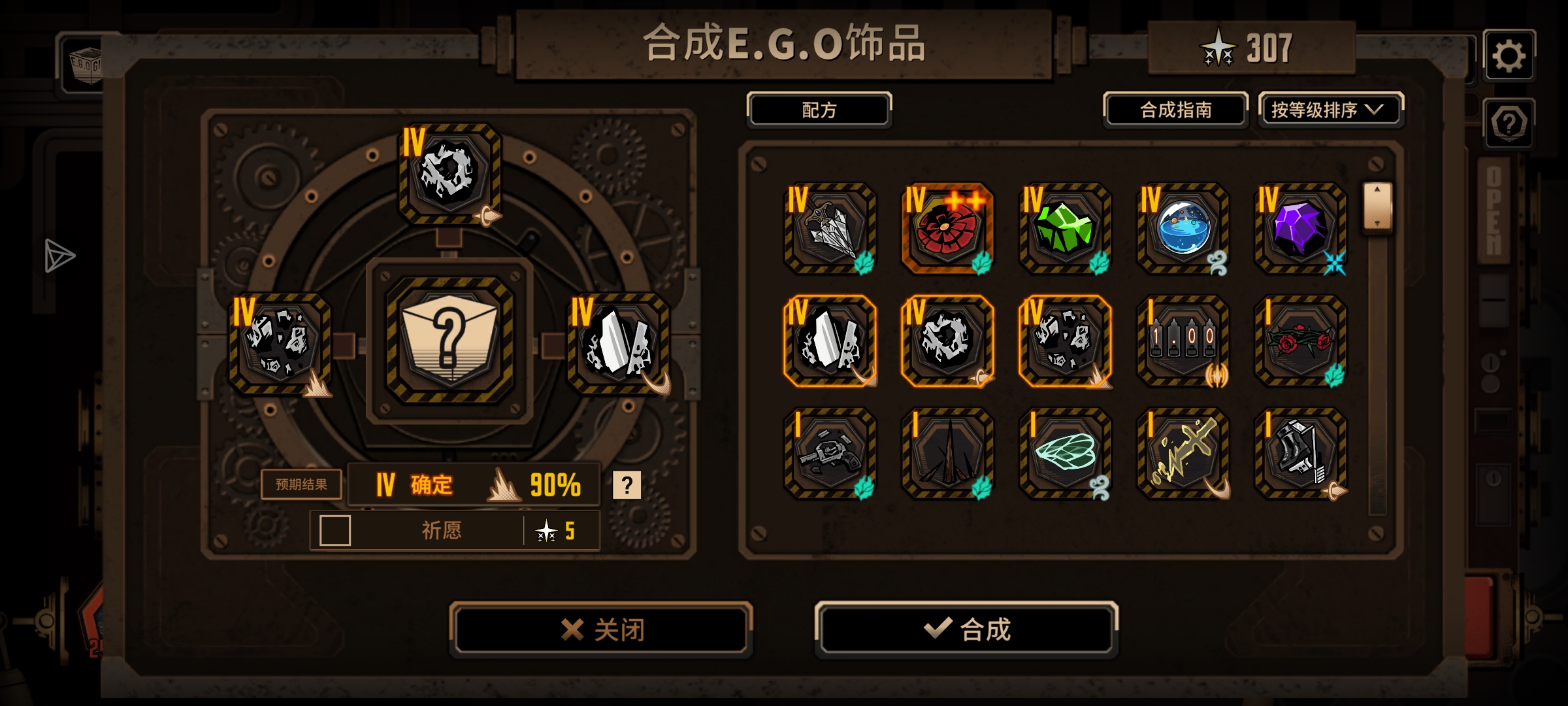Open the 合成指南 guide
Image resolution: width=1568 pixels, height=706 pixels.
pyautogui.click(x=1175, y=109)
